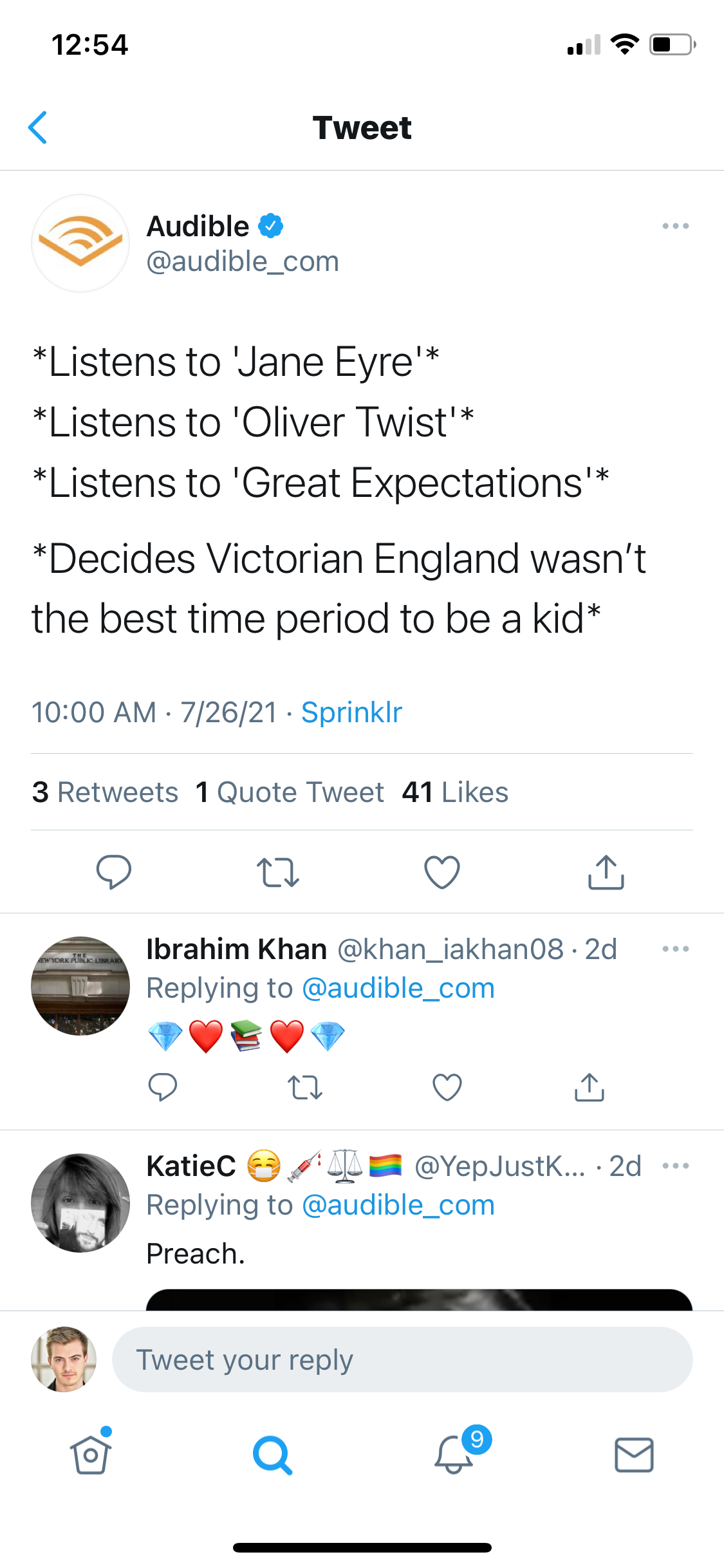The width and height of the screenshot is (724, 1568).
Task: View the 41 Likes list
Action: click(x=455, y=792)
